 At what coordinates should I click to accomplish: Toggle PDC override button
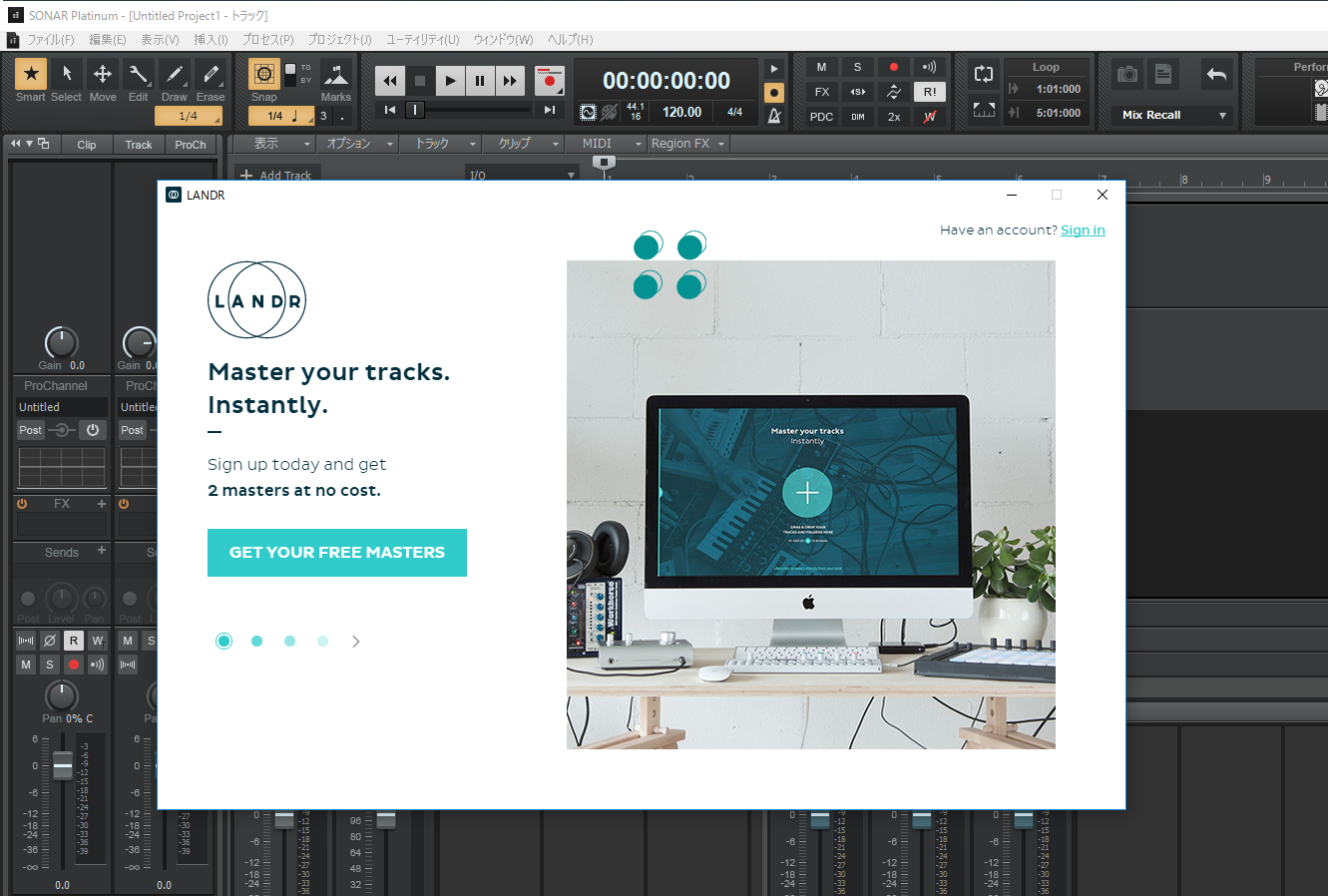pos(821,117)
